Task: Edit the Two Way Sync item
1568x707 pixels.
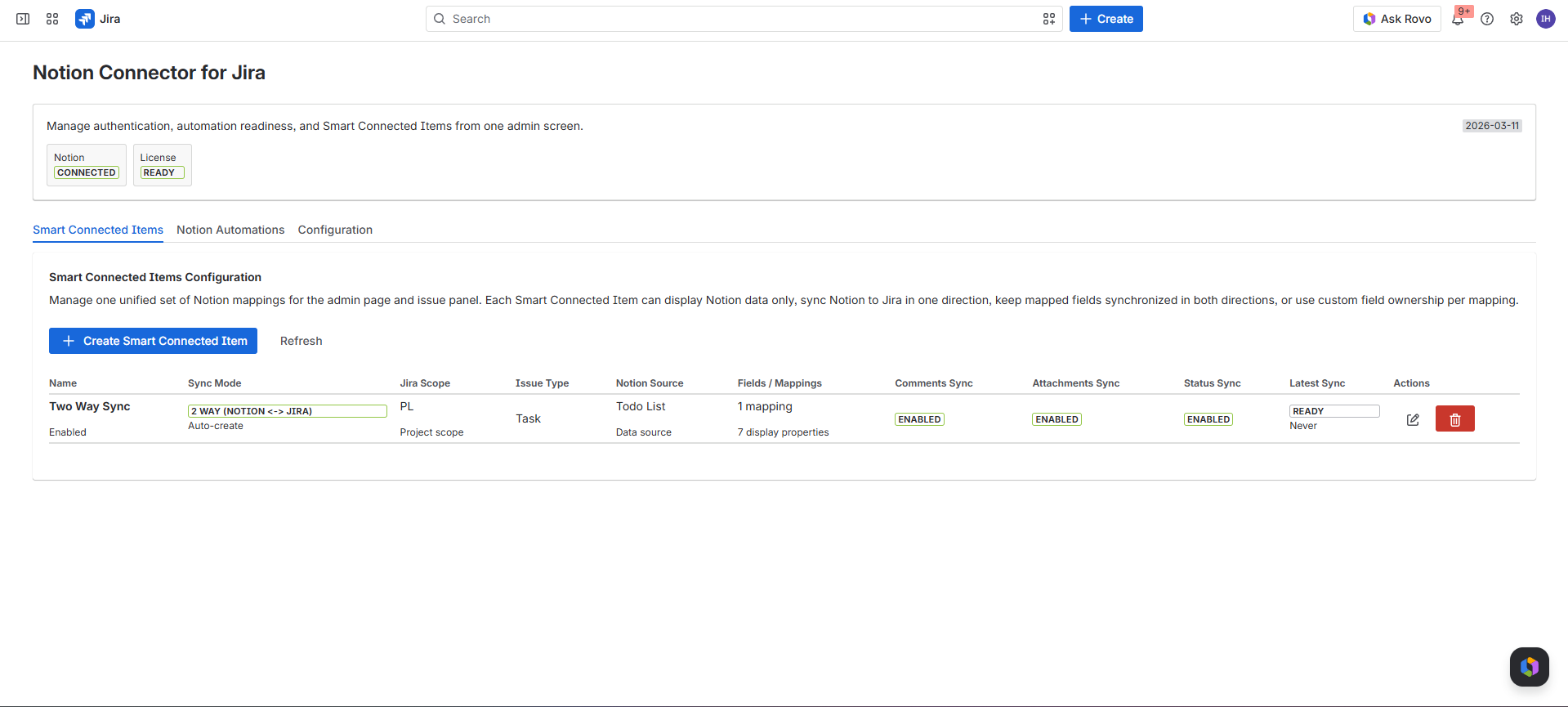Action: [x=1413, y=419]
